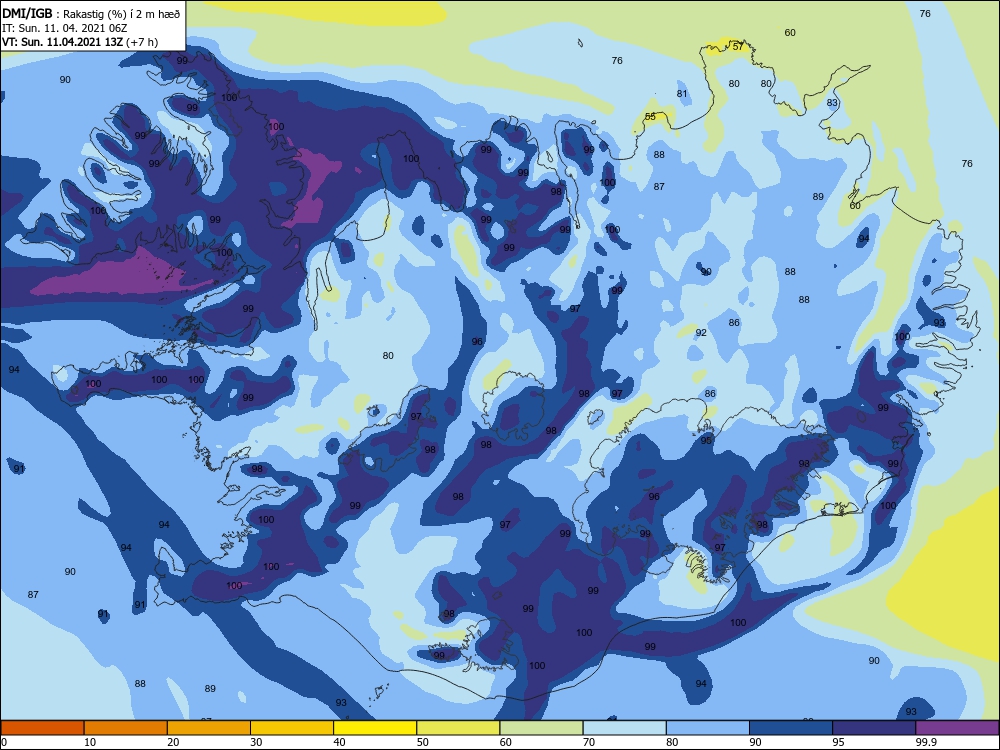The width and height of the screenshot is (1000, 750).
Task: Click the humidity value 92 on the map
Action: pyautogui.click(x=701, y=333)
